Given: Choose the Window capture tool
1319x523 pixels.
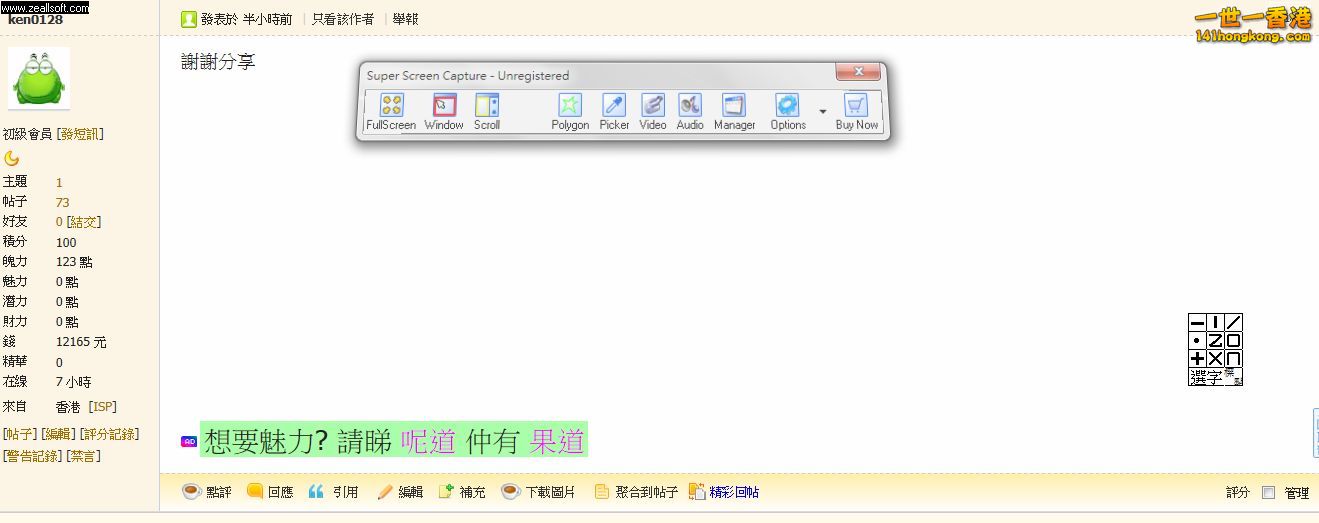Looking at the screenshot, I should pyautogui.click(x=443, y=111).
